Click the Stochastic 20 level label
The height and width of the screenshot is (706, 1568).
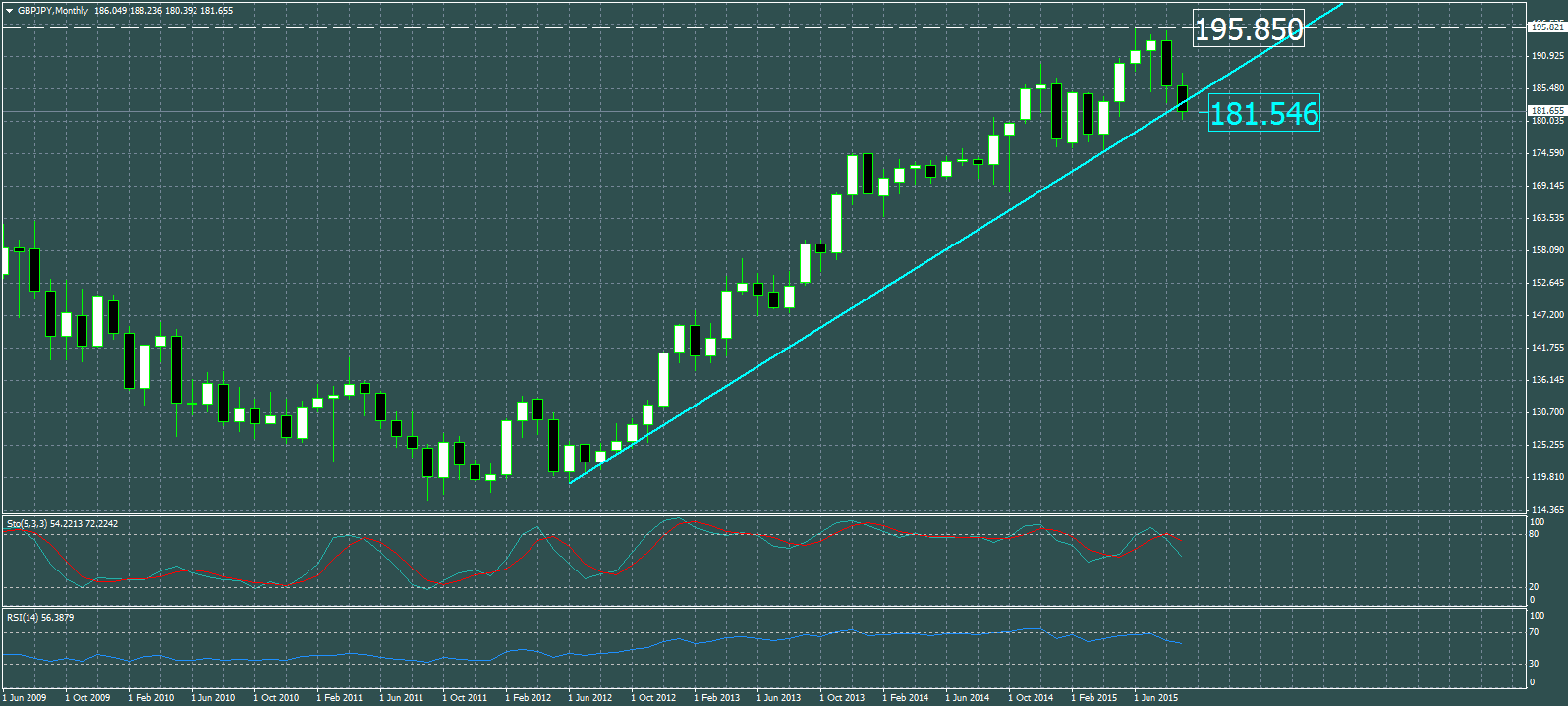[1535, 587]
